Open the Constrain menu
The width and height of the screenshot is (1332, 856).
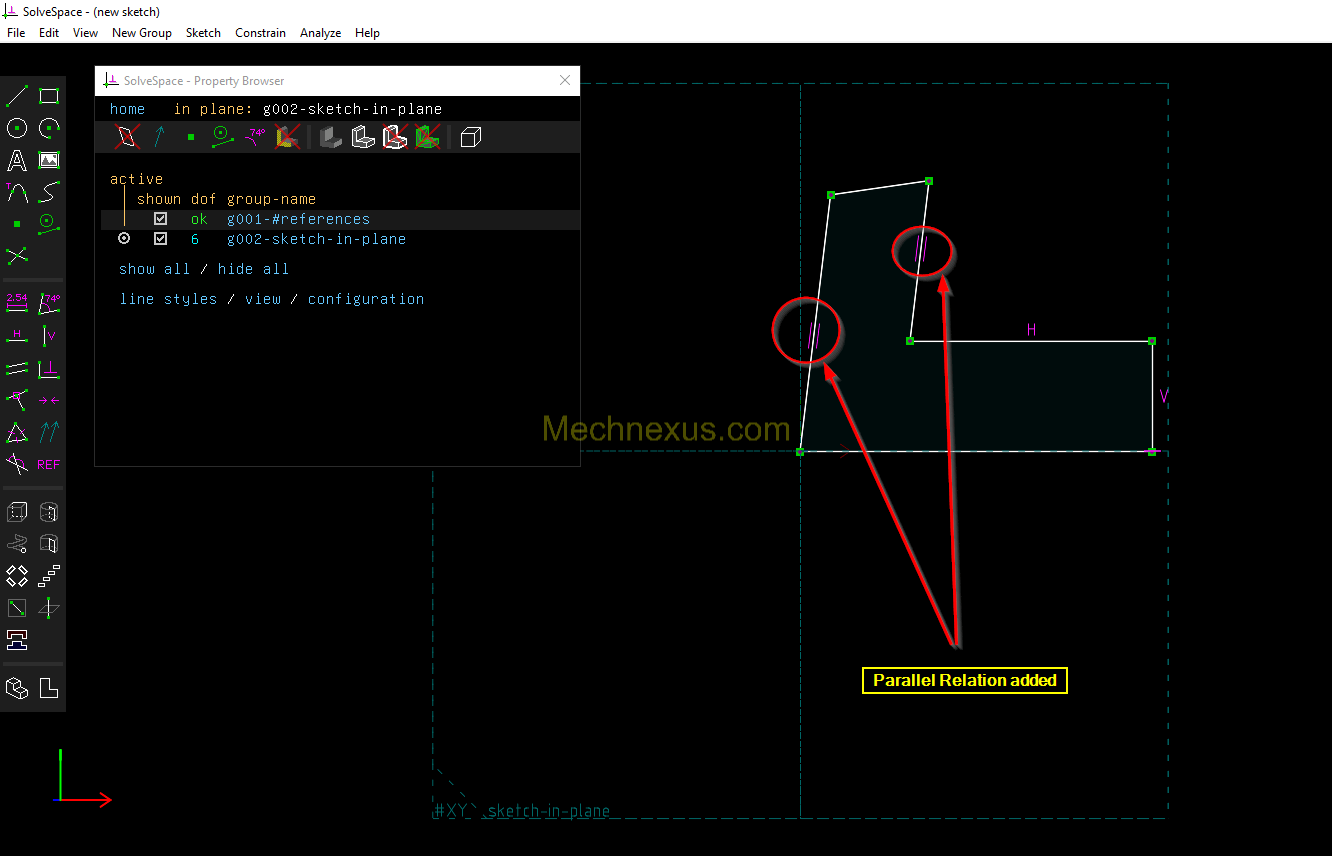(260, 33)
